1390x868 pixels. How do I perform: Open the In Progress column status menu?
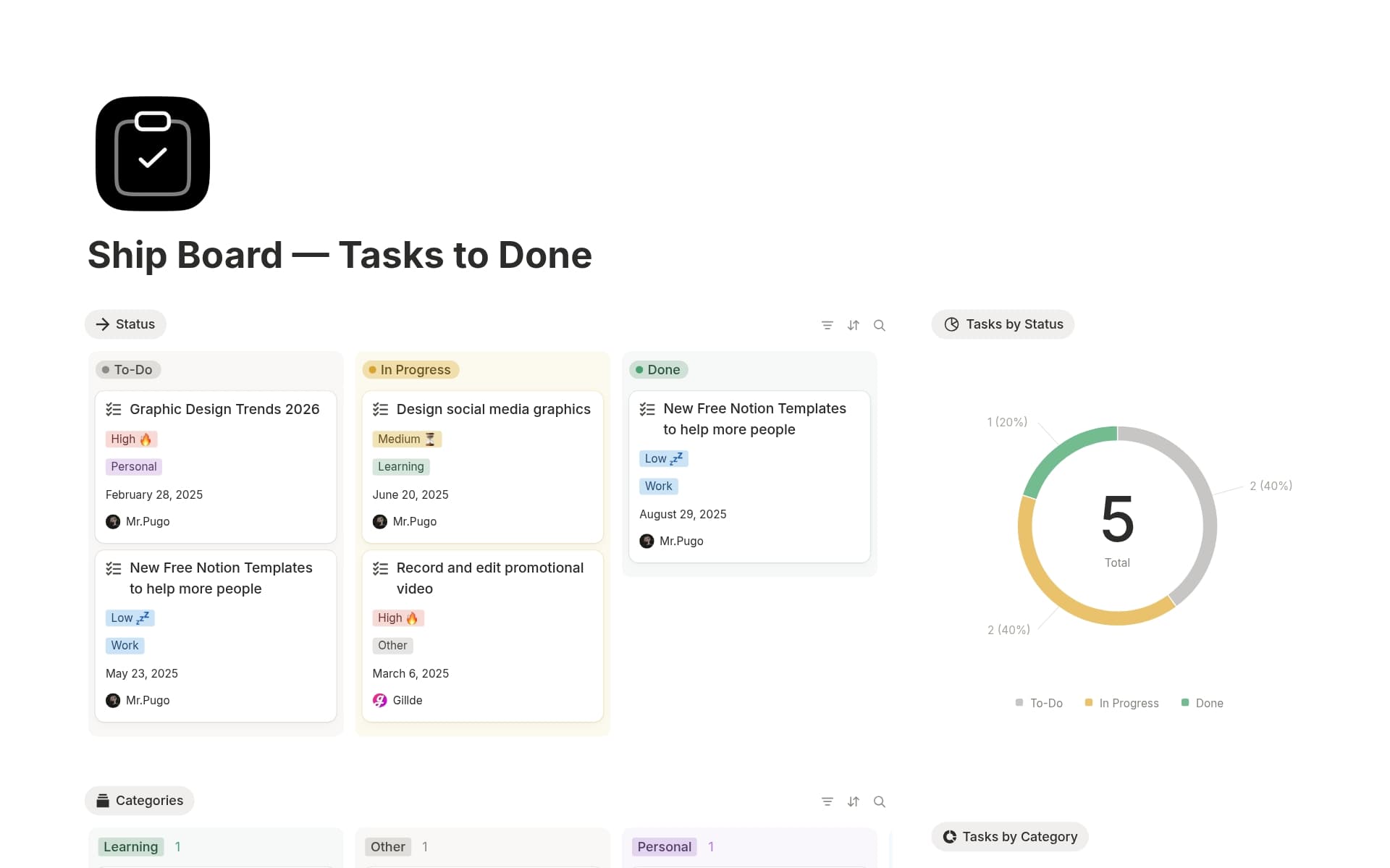(x=410, y=369)
